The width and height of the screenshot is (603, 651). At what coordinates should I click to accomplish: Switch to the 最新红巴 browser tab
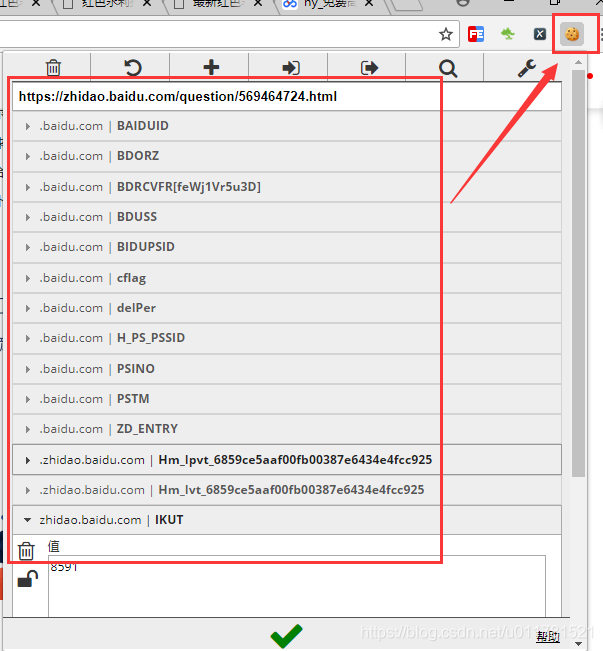(x=216, y=5)
